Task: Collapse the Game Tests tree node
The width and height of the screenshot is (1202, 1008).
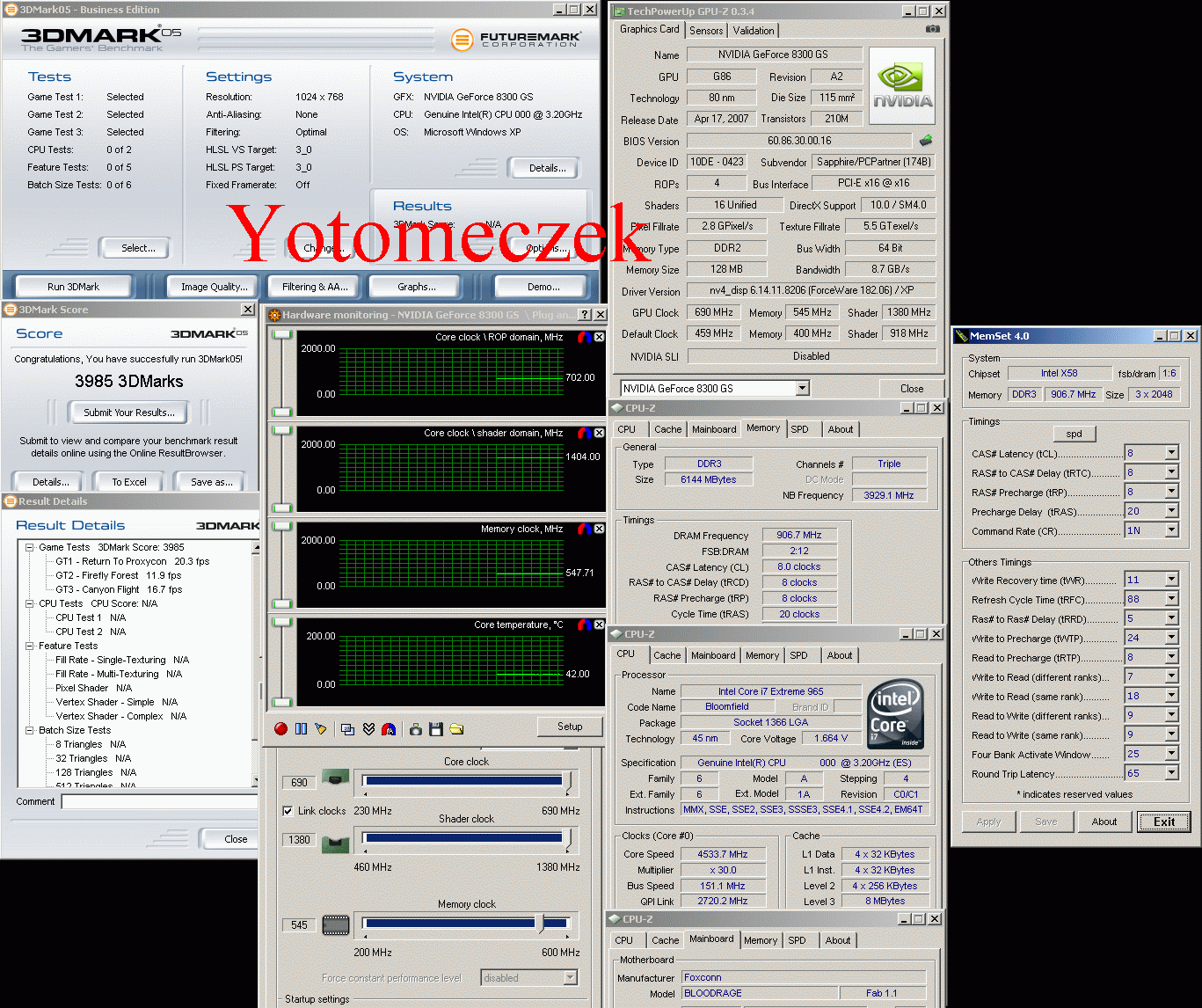Action: [29, 547]
